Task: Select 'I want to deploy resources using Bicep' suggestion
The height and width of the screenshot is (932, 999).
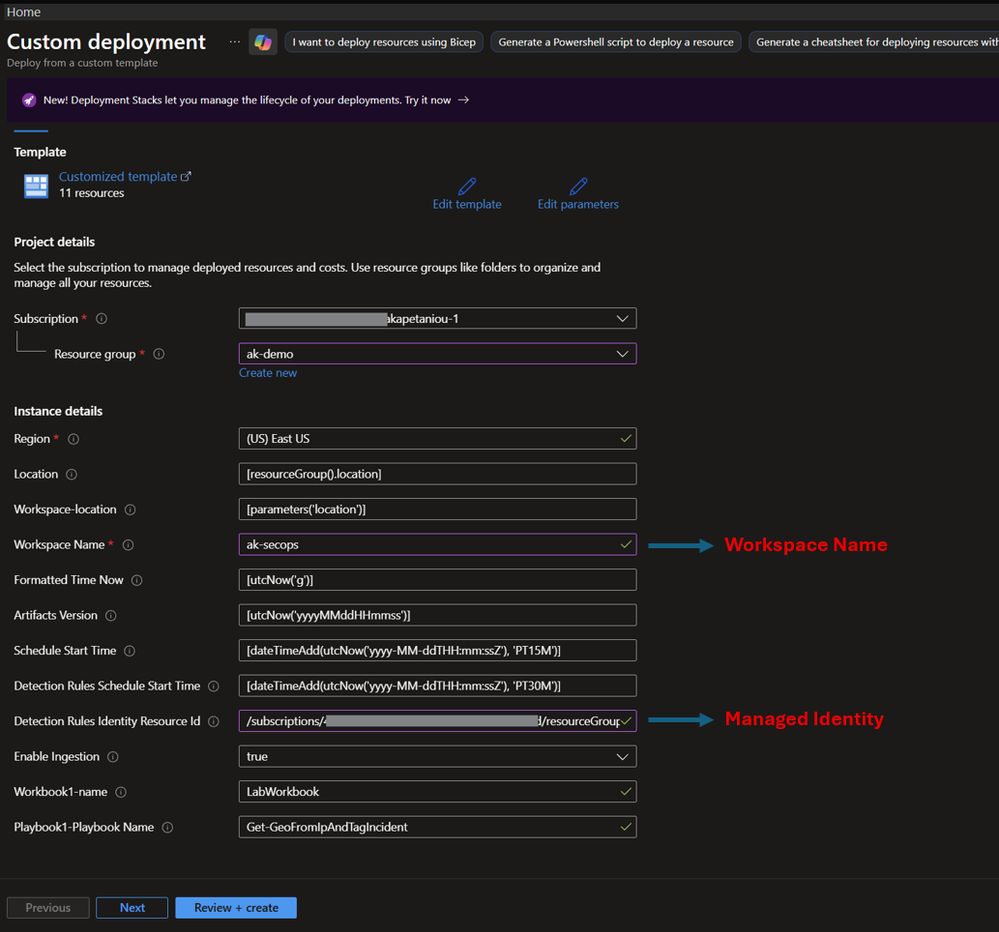Action: point(384,42)
